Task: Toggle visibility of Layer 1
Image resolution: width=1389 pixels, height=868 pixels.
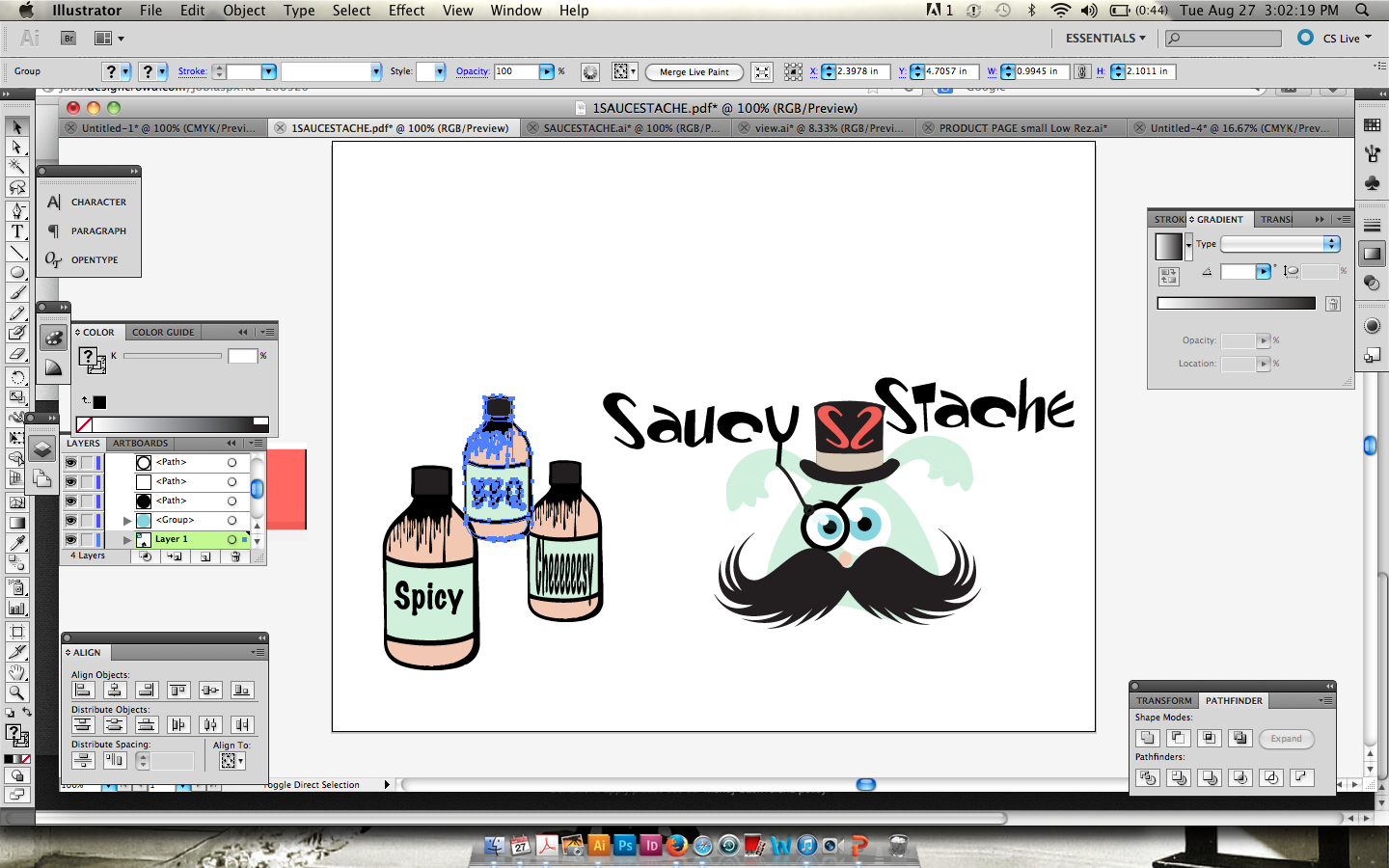Action: 71,539
